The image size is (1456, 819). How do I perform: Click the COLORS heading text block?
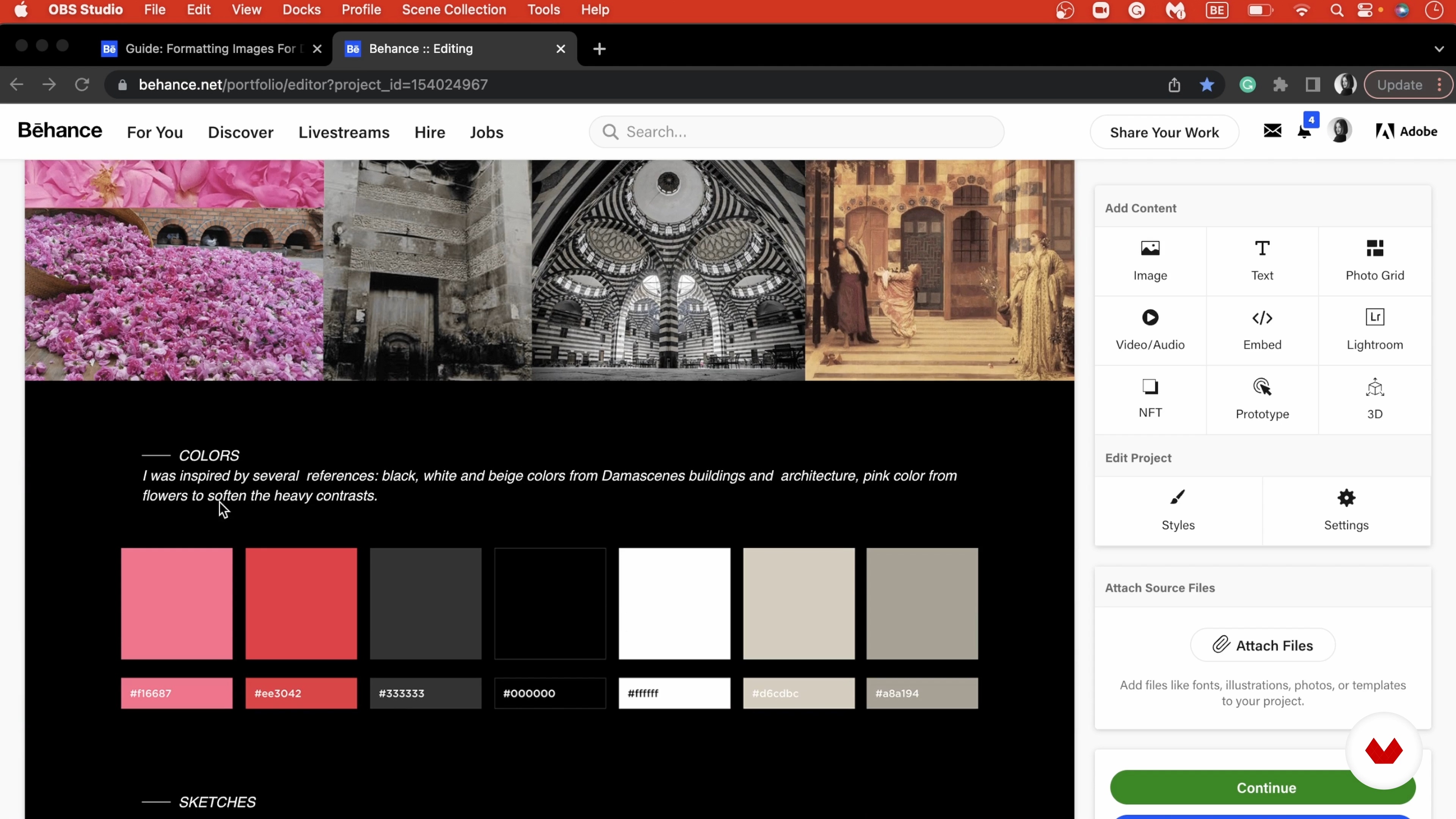(x=209, y=455)
